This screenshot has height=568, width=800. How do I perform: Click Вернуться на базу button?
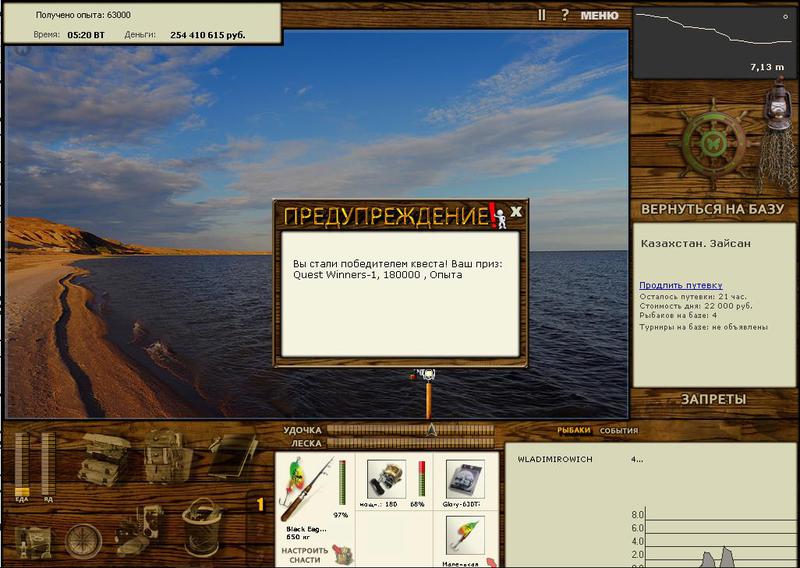pyautogui.click(x=712, y=209)
